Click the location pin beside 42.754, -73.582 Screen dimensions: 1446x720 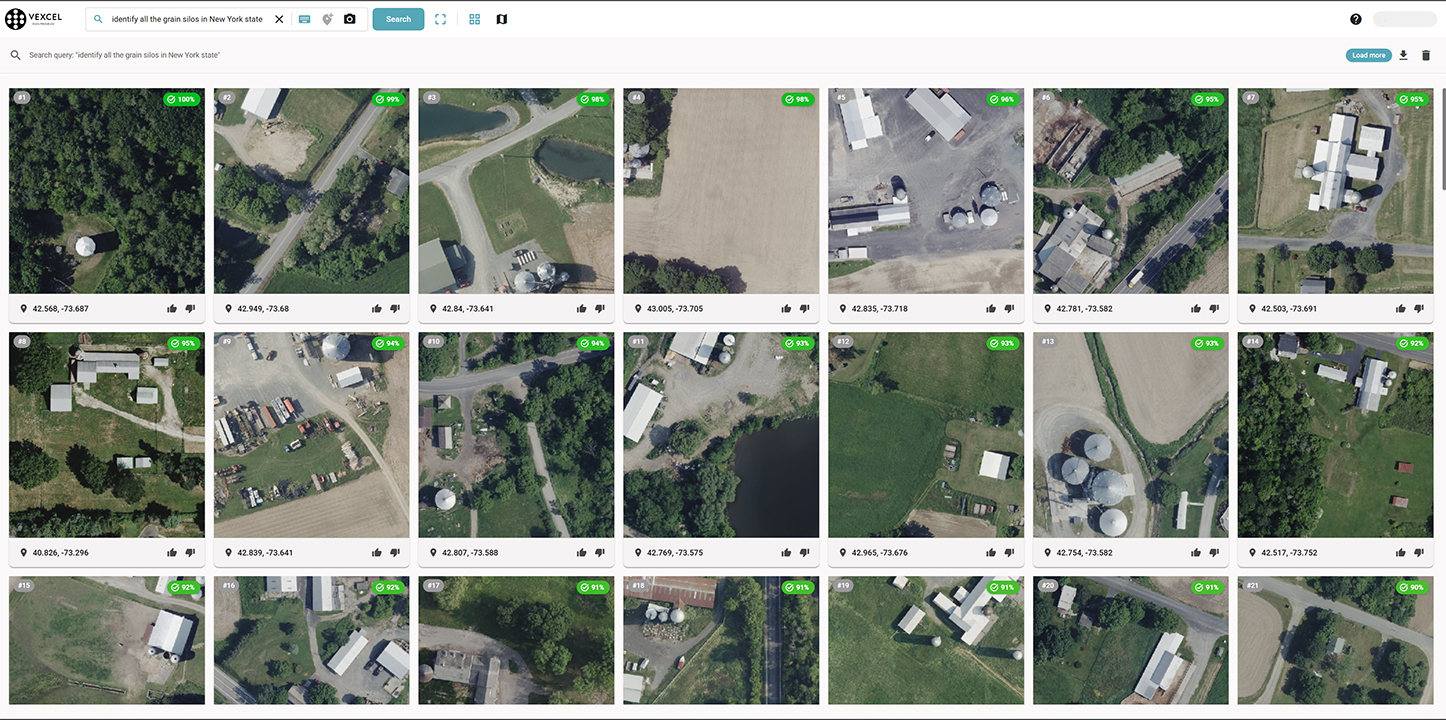[1048, 552]
